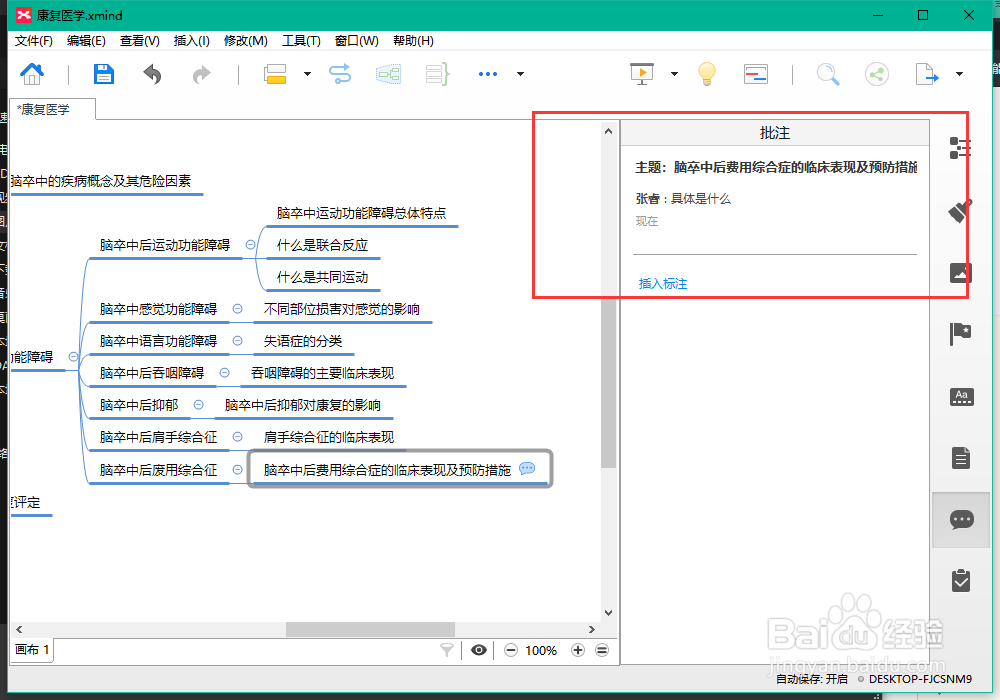Zoom in with the plus control
1000x700 pixels.
point(577,650)
